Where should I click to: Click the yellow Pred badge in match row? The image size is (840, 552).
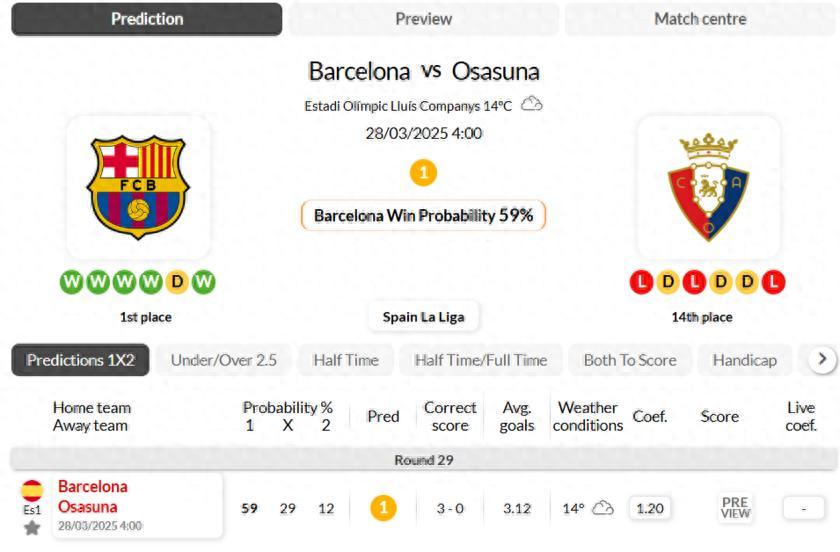pos(383,508)
